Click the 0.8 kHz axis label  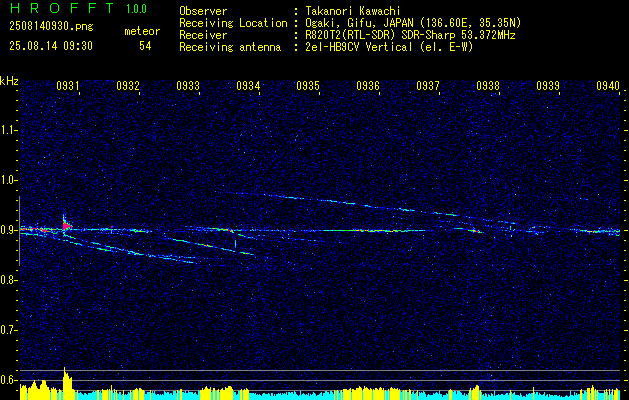click(x=9, y=280)
